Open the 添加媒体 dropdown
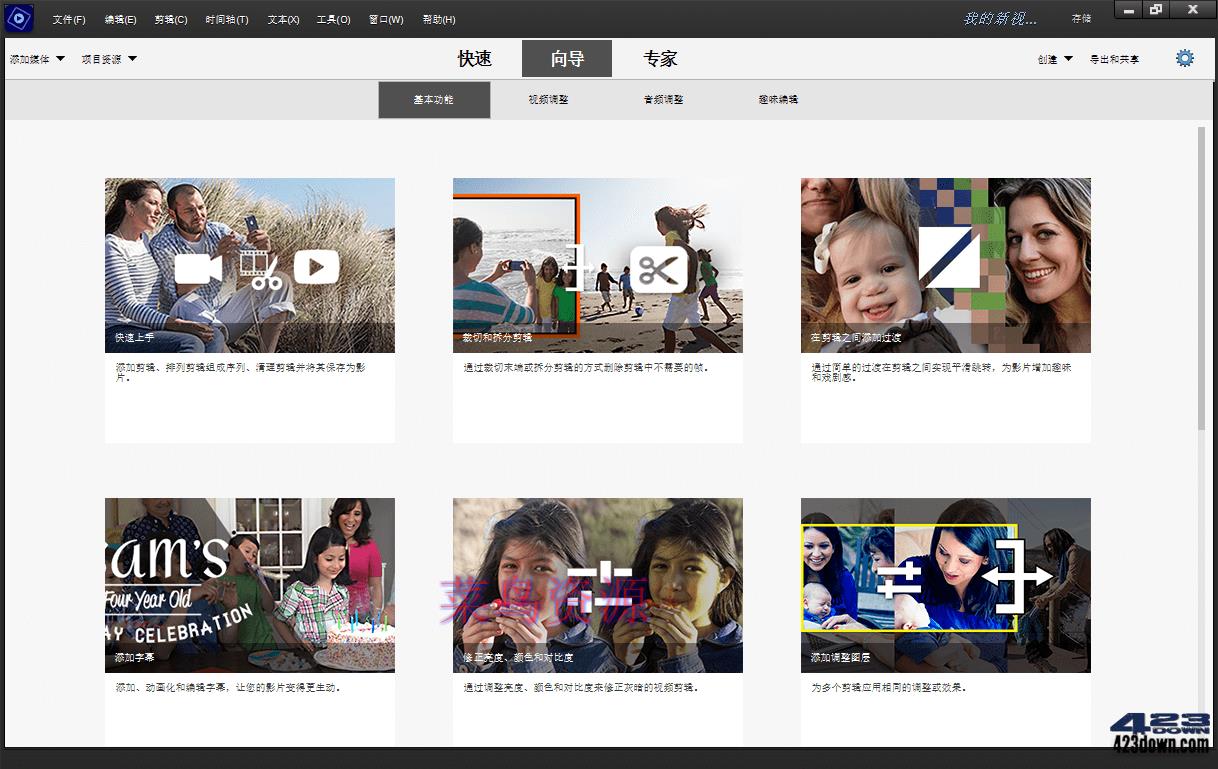Image resolution: width=1218 pixels, height=769 pixels. 36,59
